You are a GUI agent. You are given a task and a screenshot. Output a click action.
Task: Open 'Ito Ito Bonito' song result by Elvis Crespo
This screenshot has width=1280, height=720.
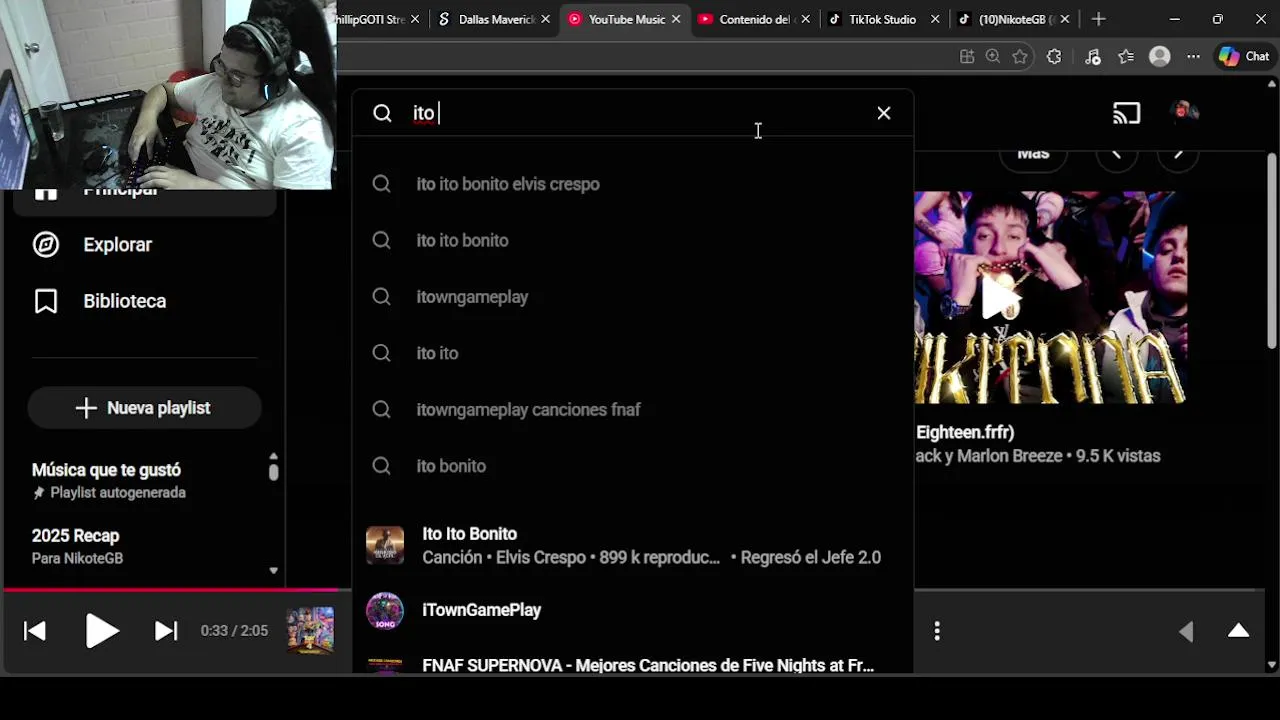coord(632,545)
